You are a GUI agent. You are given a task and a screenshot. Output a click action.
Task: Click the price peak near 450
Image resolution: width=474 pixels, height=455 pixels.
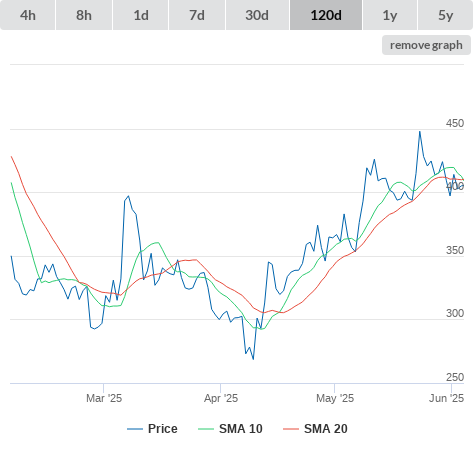pos(420,132)
